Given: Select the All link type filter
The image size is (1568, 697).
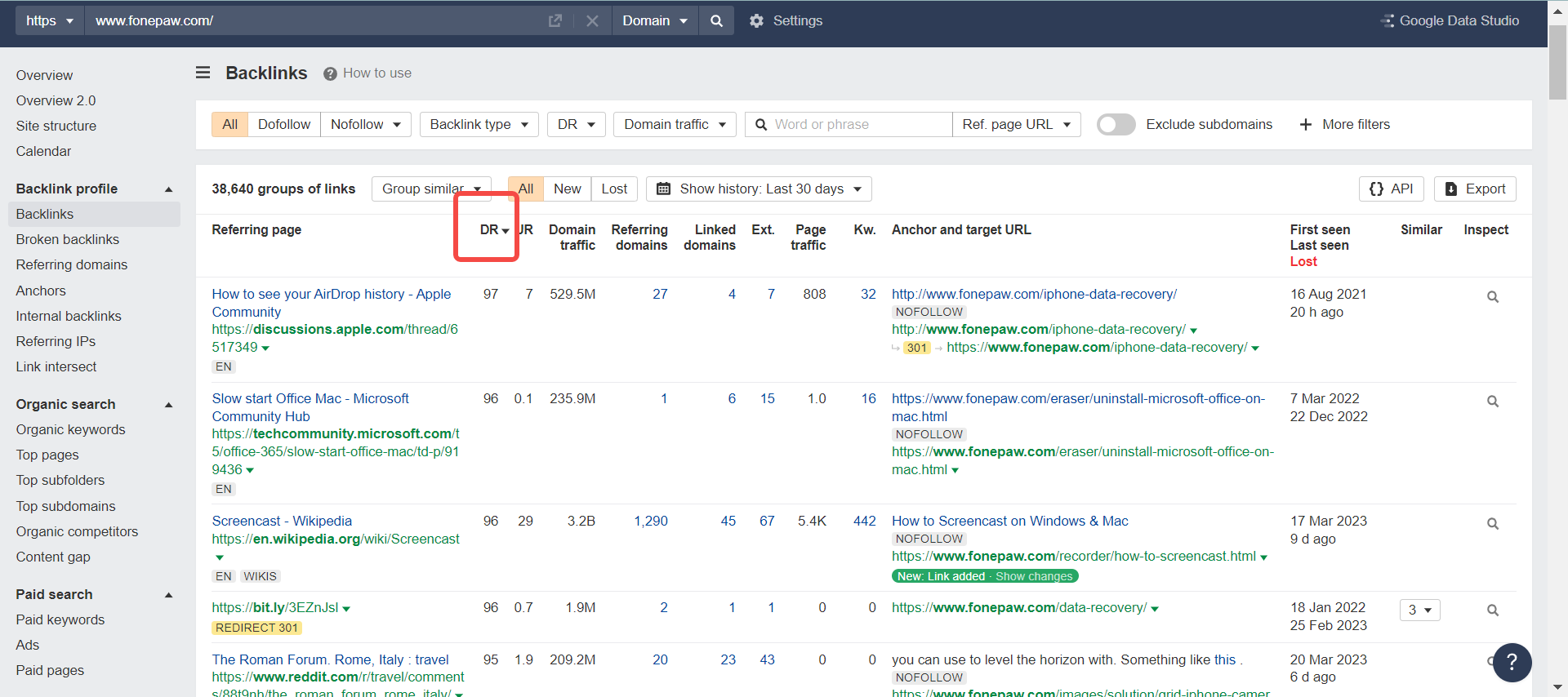Looking at the screenshot, I should tap(229, 124).
